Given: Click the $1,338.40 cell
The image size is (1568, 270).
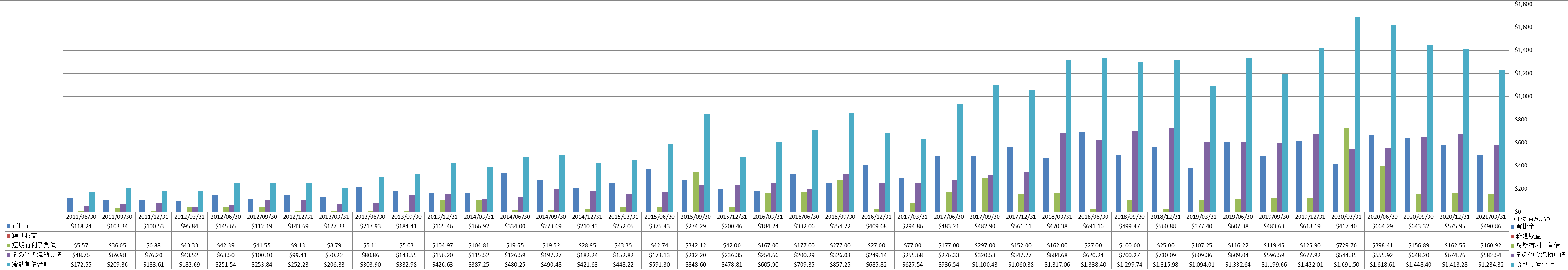Looking at the screenshot, I should tap(1094, 265).
